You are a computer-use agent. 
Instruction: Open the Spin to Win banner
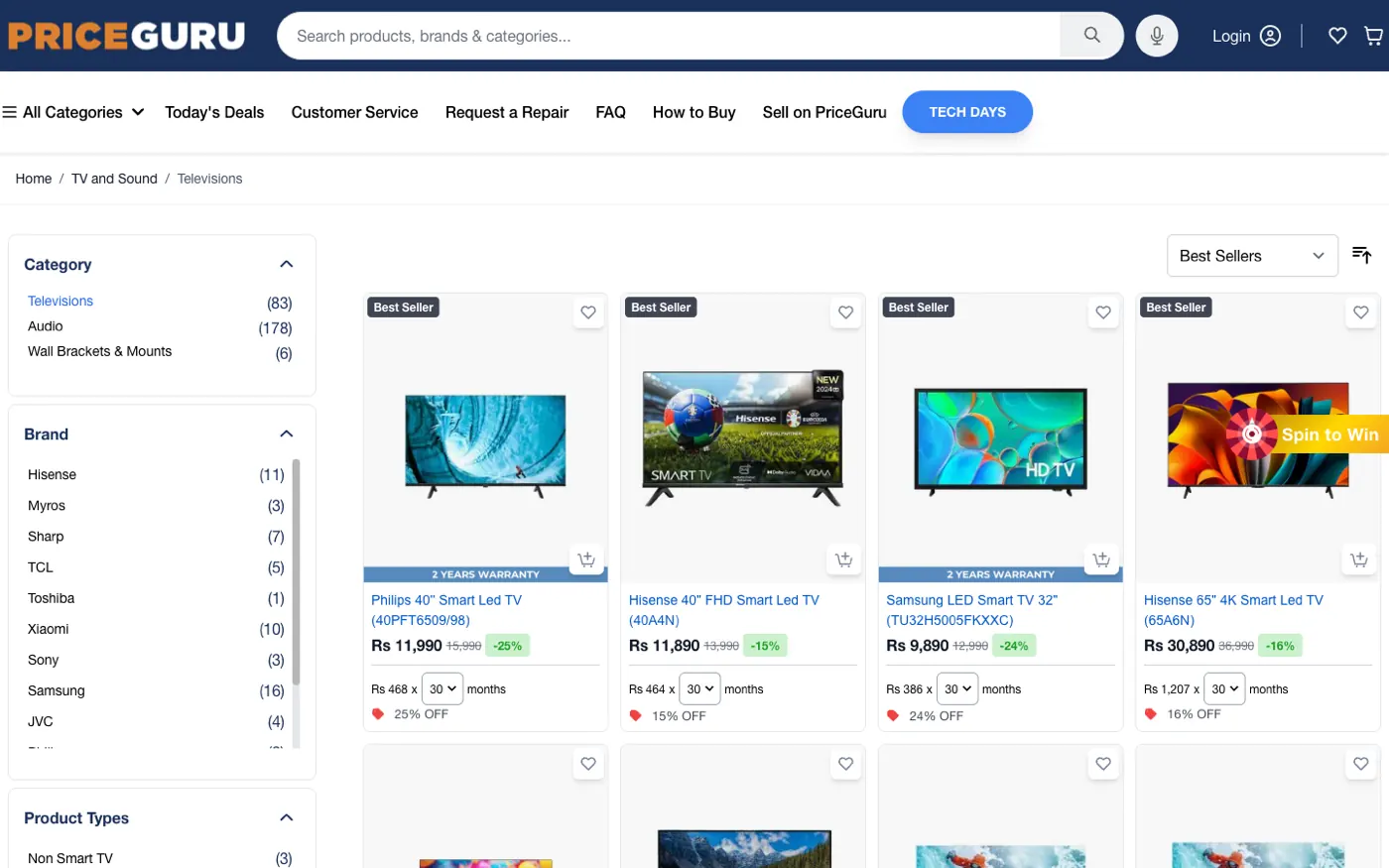(1306, 434)
